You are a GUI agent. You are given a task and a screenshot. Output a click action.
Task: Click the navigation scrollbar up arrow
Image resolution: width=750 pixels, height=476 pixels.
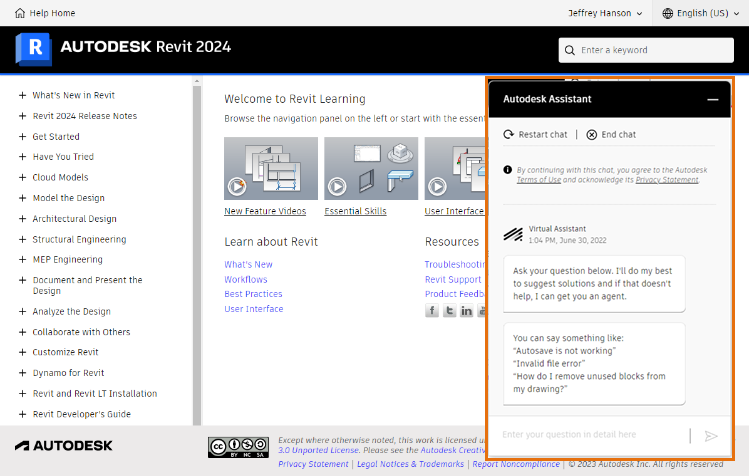coord(197,81)
